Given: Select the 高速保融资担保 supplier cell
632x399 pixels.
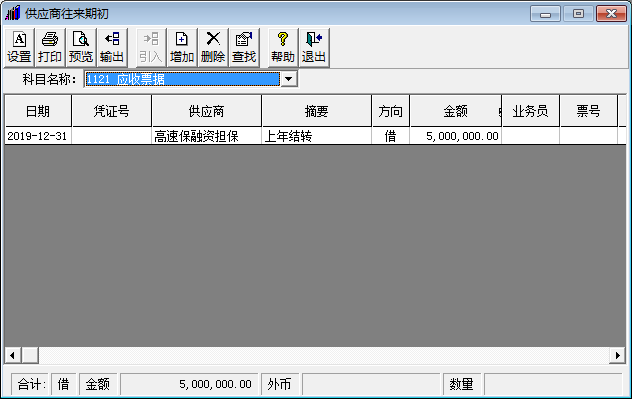Looking at the screenshot, I should pos(207,136).
